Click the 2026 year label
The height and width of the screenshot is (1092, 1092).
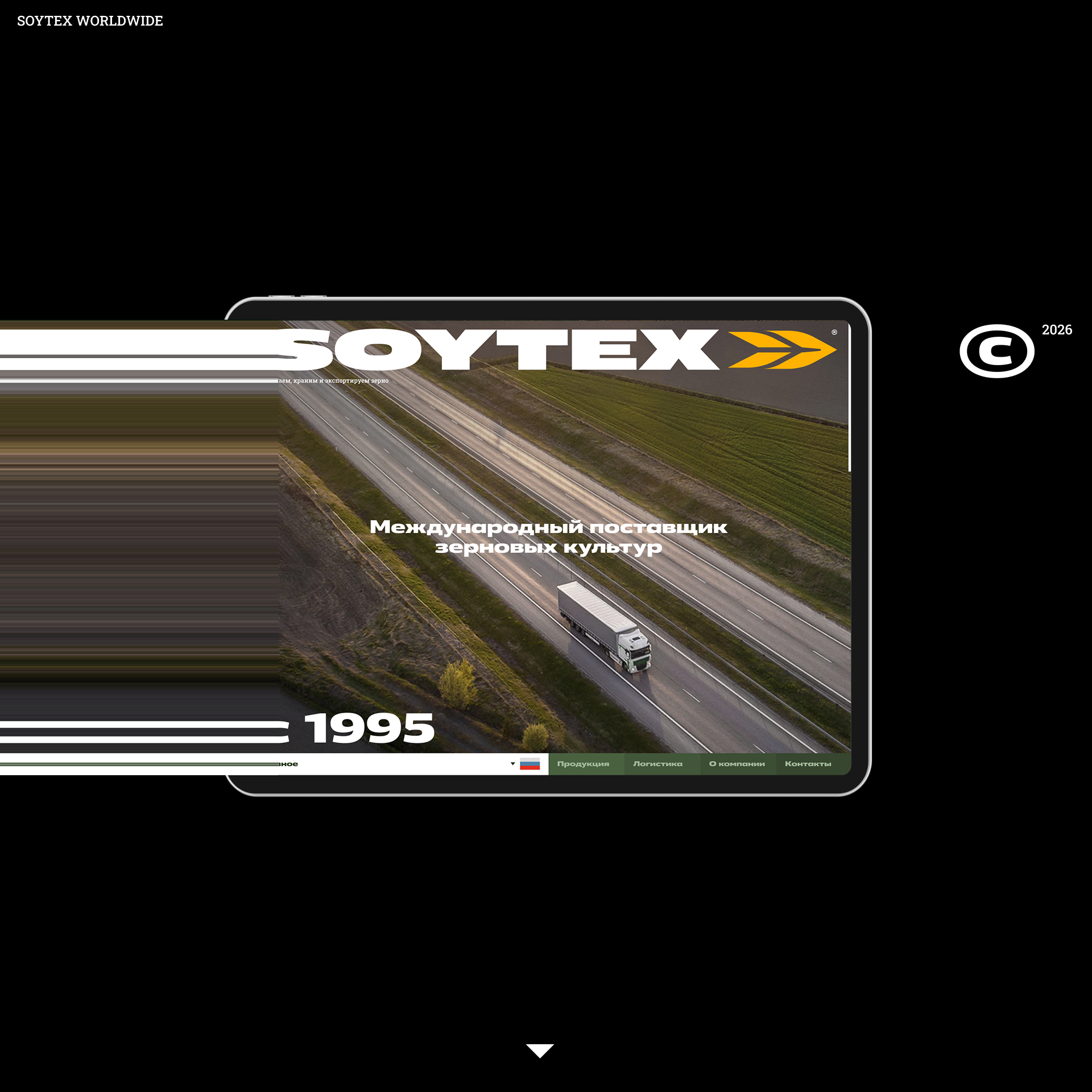tap(1057, 330)
